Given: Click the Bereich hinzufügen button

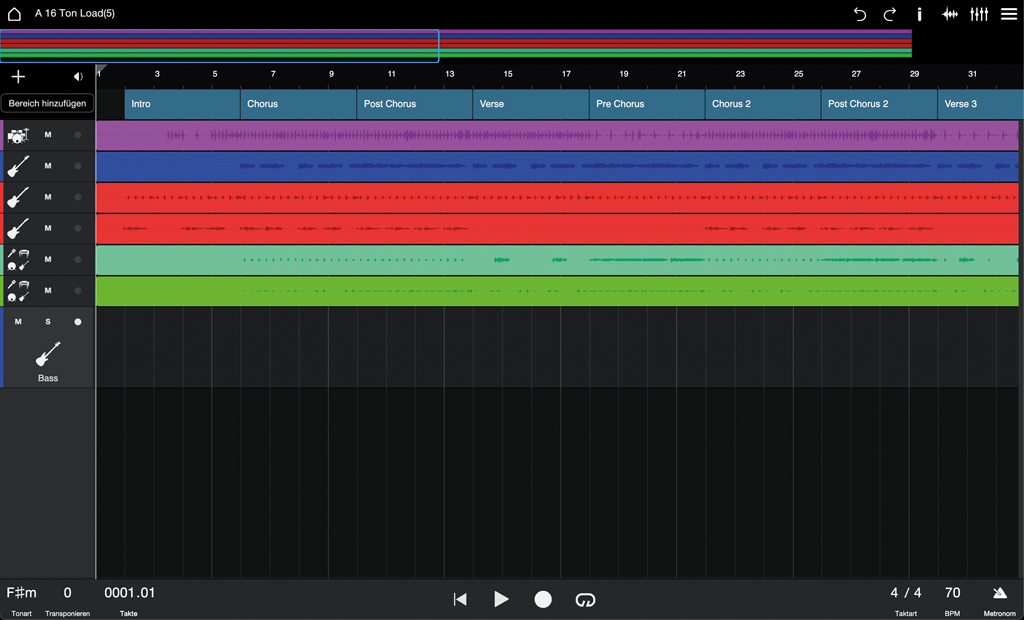Looking at the screenshot, I should coord(47,103).
